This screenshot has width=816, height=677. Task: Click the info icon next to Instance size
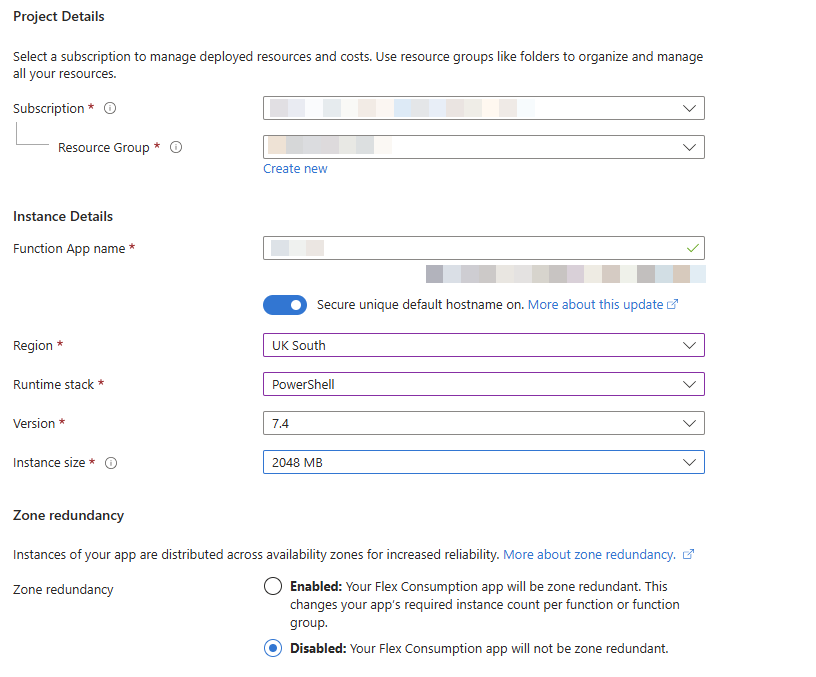pyautogui.click(x=111, y=463)
